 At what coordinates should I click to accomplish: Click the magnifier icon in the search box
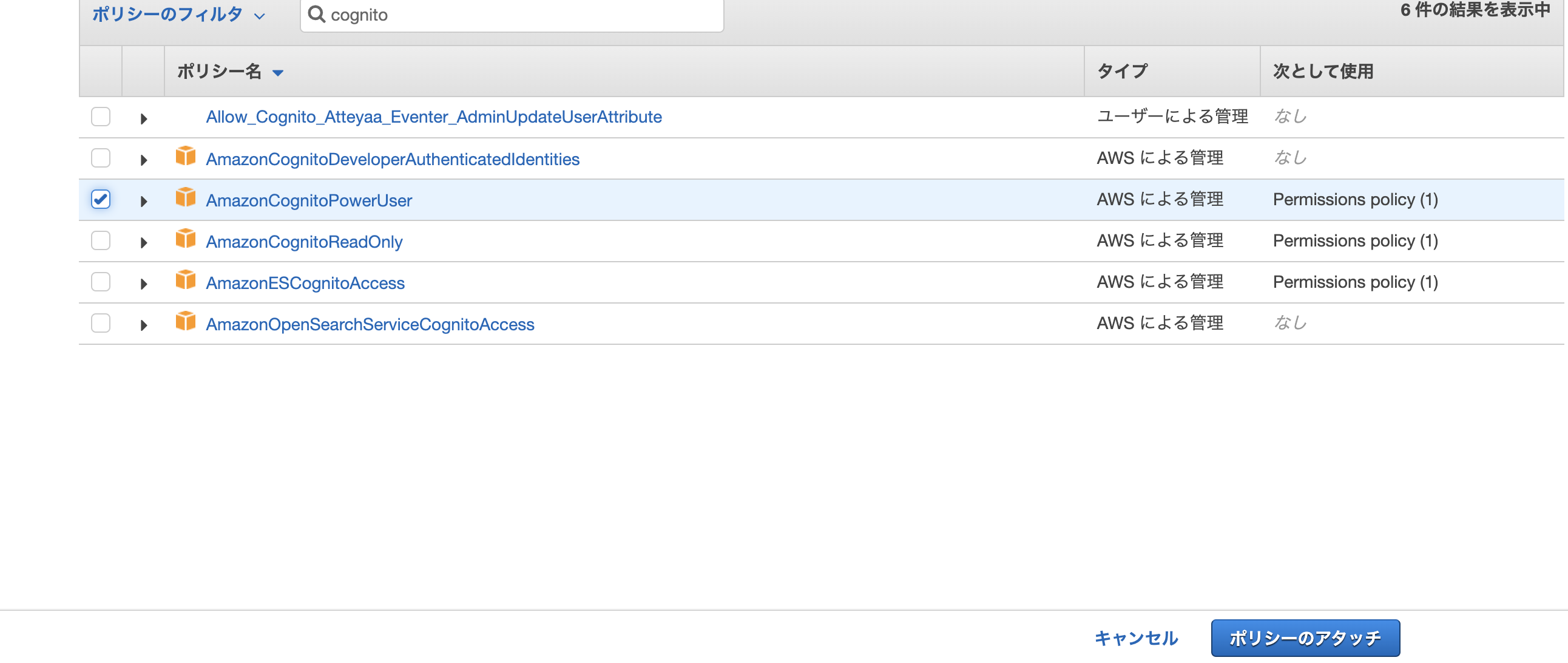[317, 14]
